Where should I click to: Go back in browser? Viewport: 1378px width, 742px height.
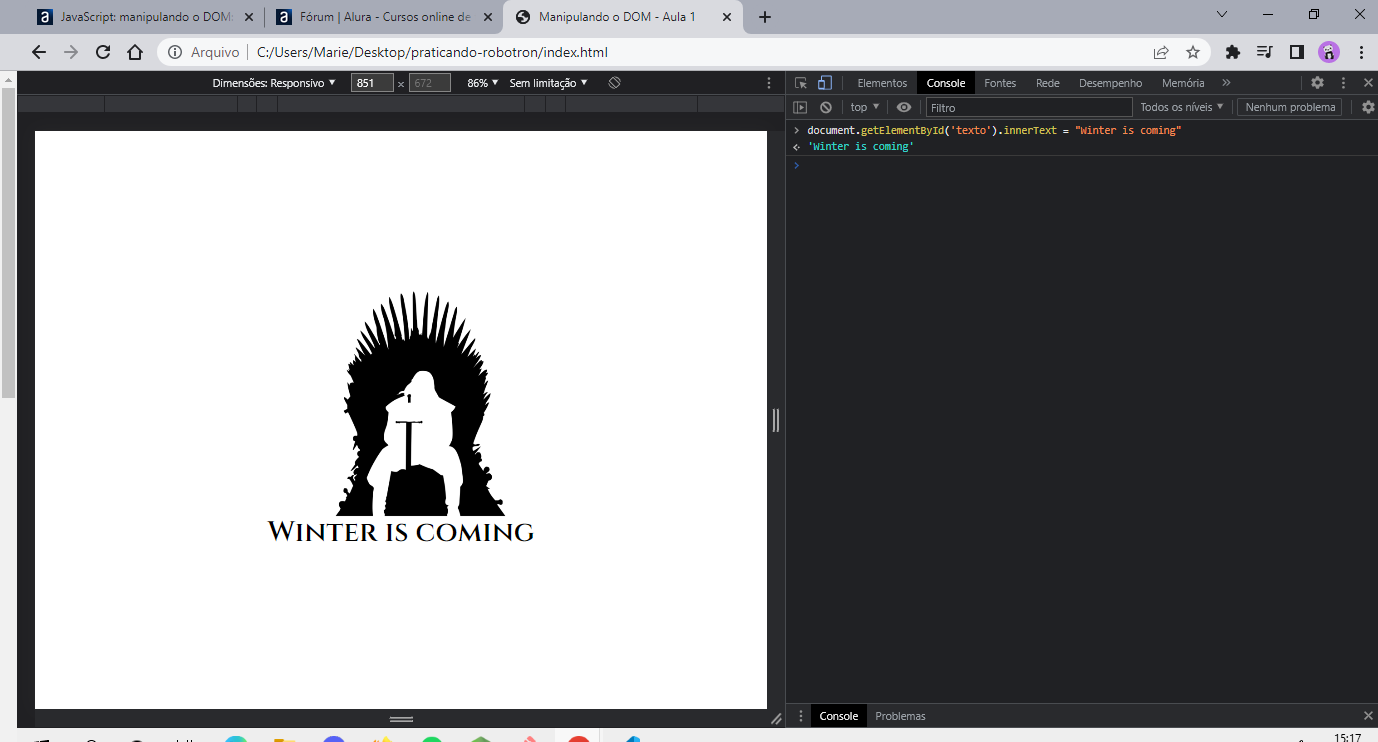point(39,52)
